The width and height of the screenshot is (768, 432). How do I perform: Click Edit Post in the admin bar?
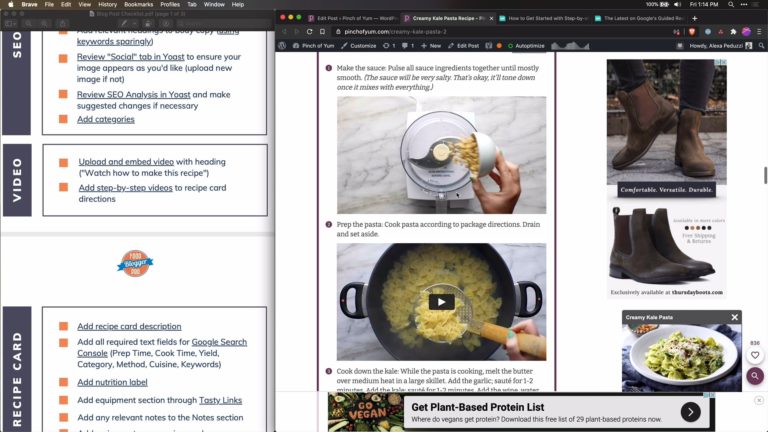[x=463, y=46]
